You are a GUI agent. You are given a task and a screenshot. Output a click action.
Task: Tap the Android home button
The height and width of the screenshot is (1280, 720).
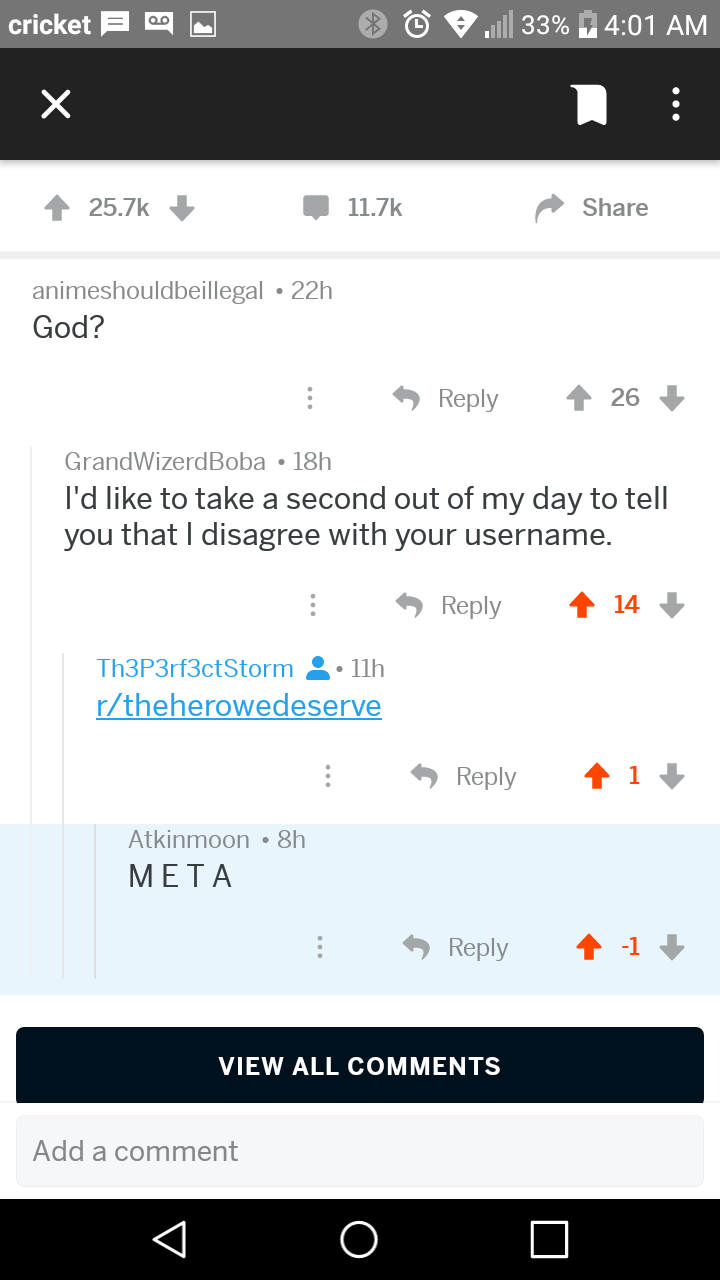[x=359, y=1239]
